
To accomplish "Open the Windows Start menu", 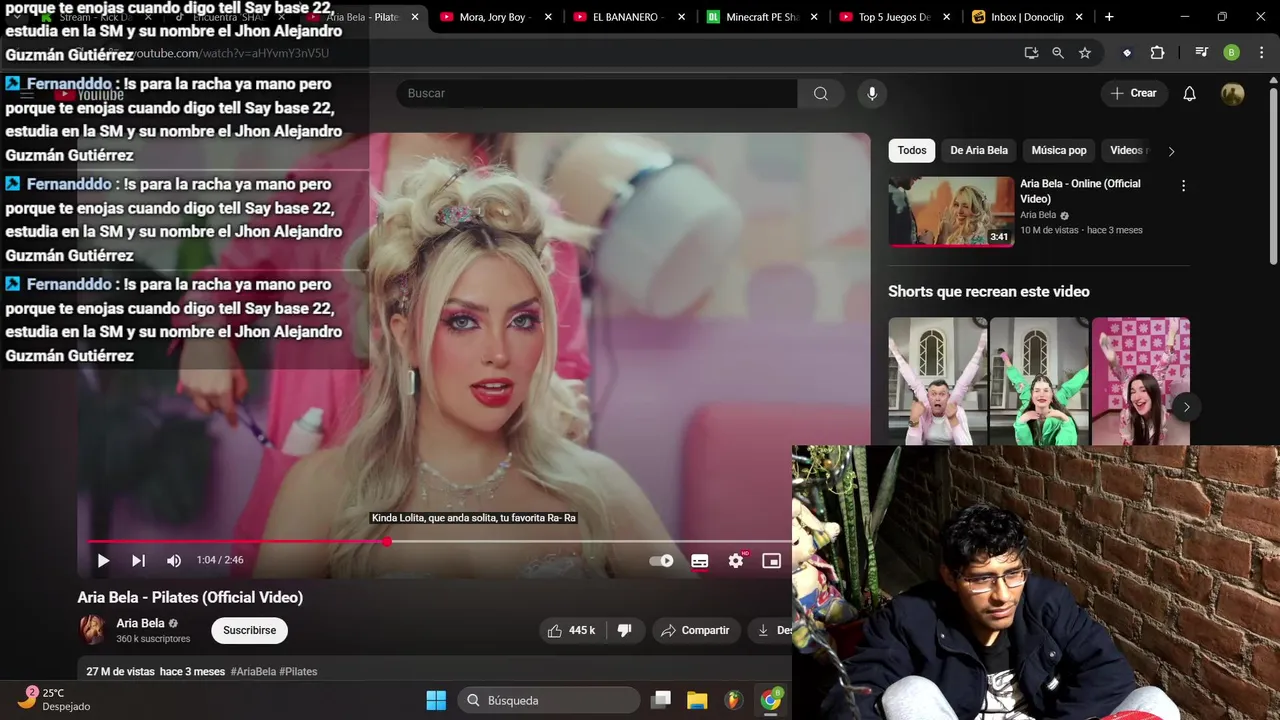I will pyautogui.click(x=436, y=700).
